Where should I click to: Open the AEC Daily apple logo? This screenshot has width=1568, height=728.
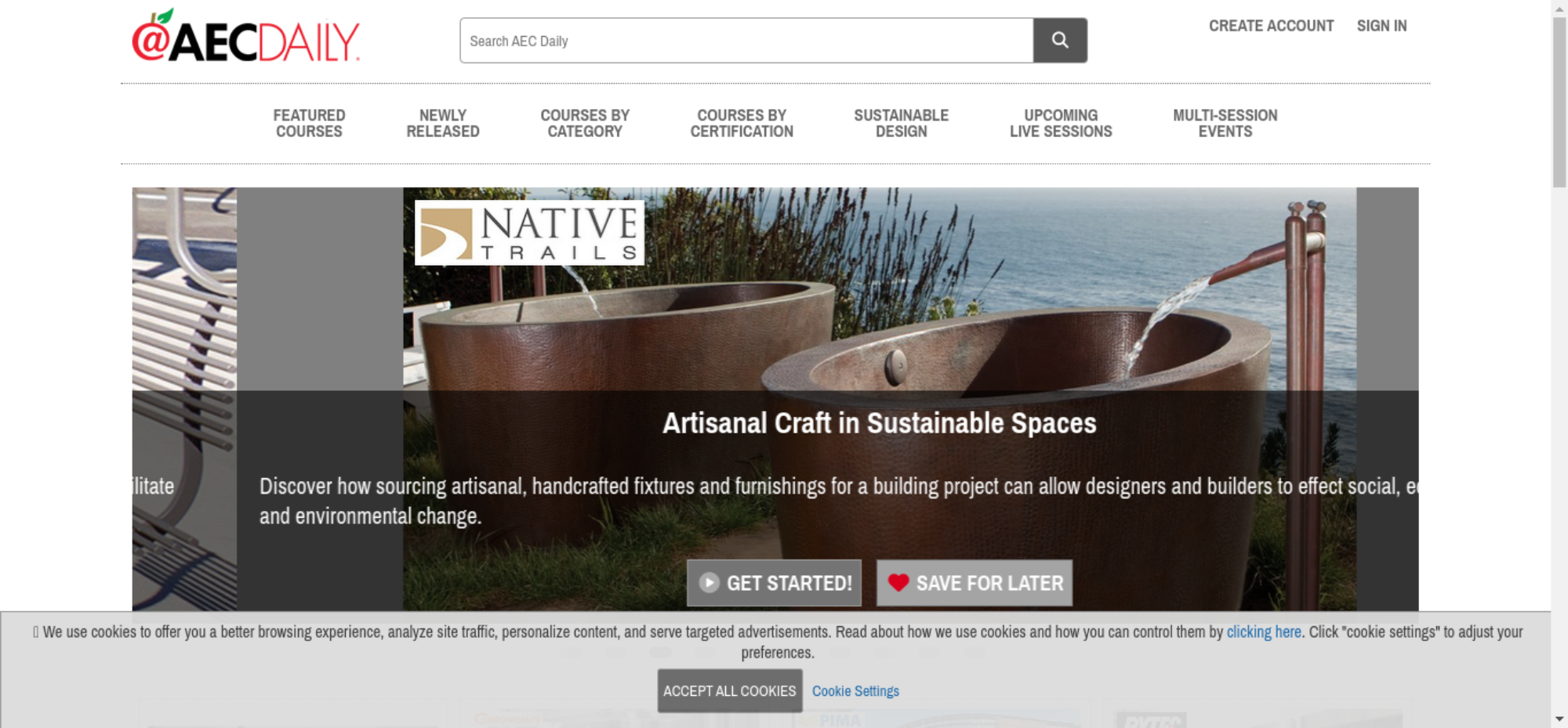[x=245, y=36]
